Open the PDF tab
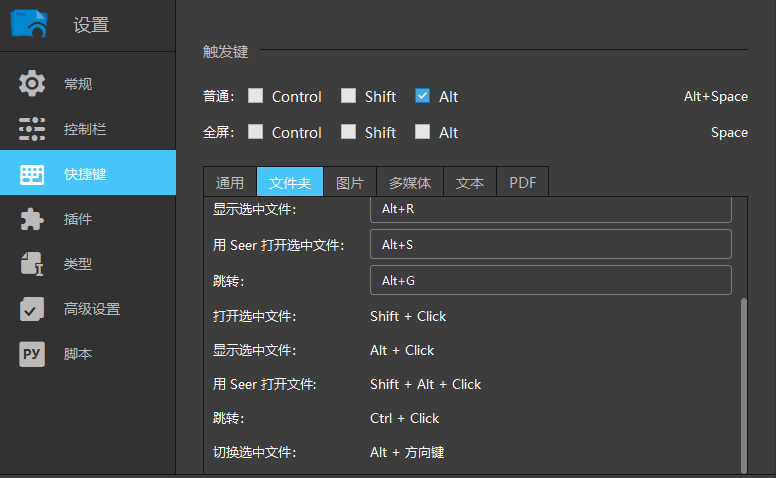 [523, 182]
